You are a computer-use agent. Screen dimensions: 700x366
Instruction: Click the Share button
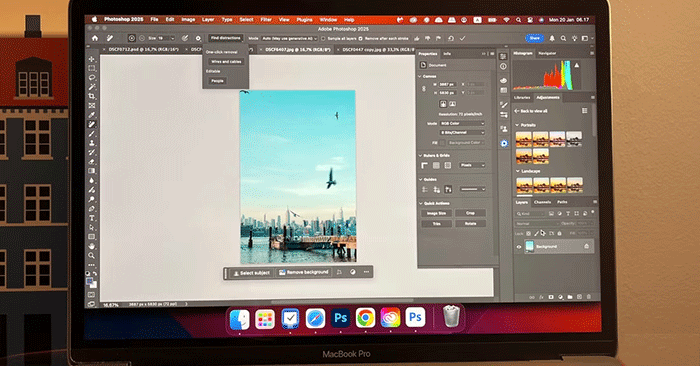534,38
